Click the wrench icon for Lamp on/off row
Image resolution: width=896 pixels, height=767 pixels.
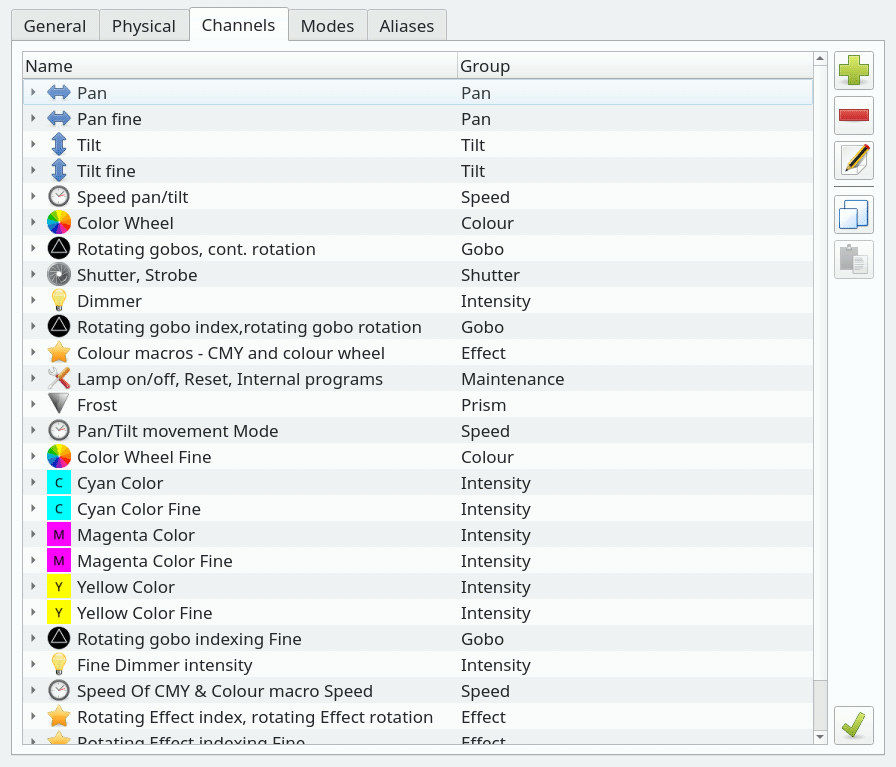59,379
